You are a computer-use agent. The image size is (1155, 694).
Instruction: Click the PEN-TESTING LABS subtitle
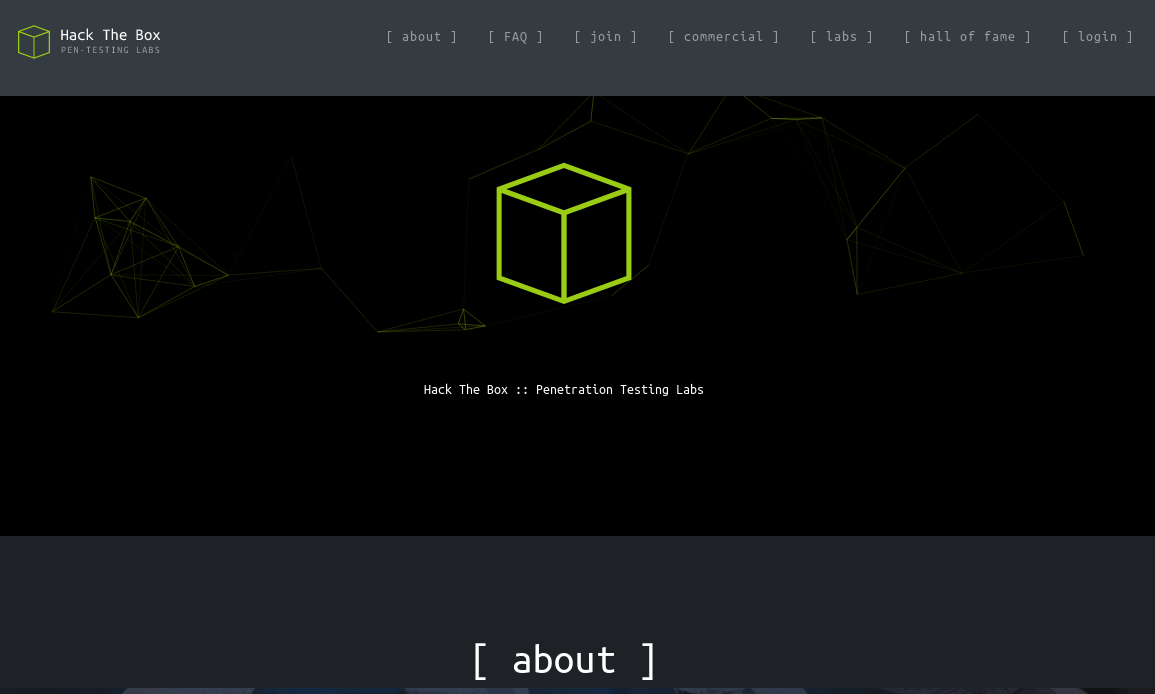point(110,50)
